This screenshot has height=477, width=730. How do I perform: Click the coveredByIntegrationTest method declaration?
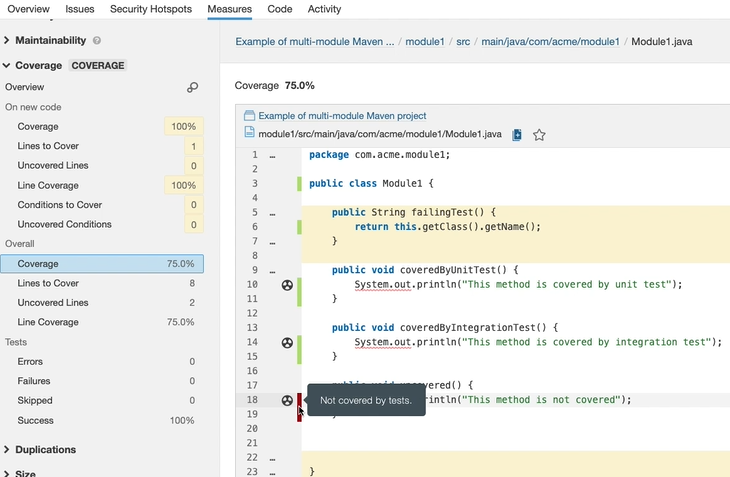(445, 328)
